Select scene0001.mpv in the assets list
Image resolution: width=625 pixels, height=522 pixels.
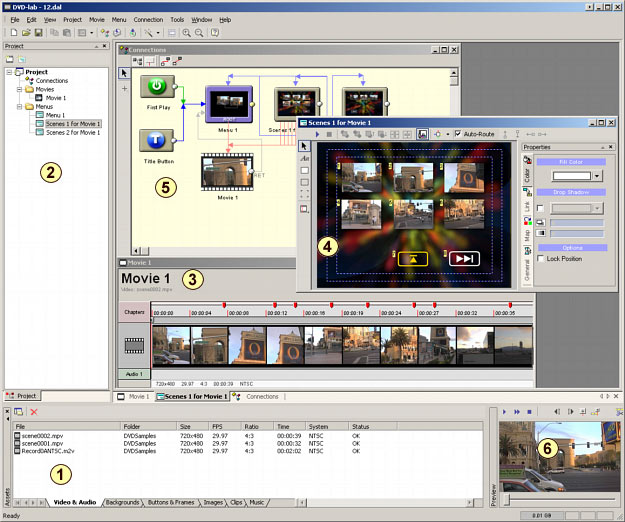[42, 444]
